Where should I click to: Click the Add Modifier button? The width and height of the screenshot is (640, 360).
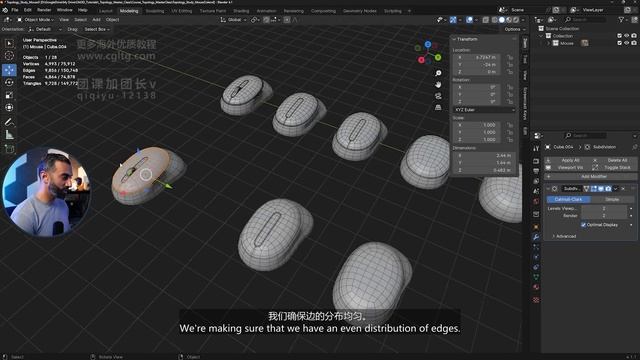(x=591, y=177)
